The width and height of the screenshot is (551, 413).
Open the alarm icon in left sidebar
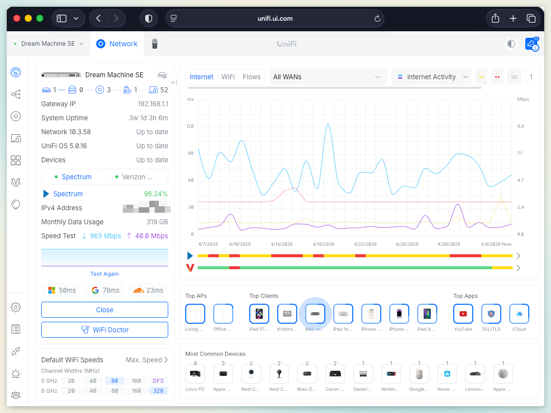click(x=16, y=373)
